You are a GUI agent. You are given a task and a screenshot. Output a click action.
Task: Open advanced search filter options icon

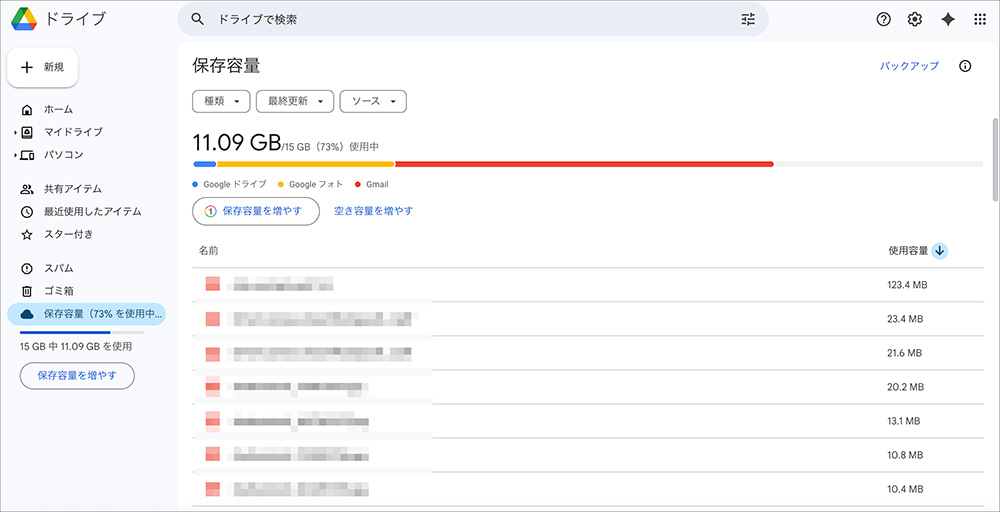point(748,20)
